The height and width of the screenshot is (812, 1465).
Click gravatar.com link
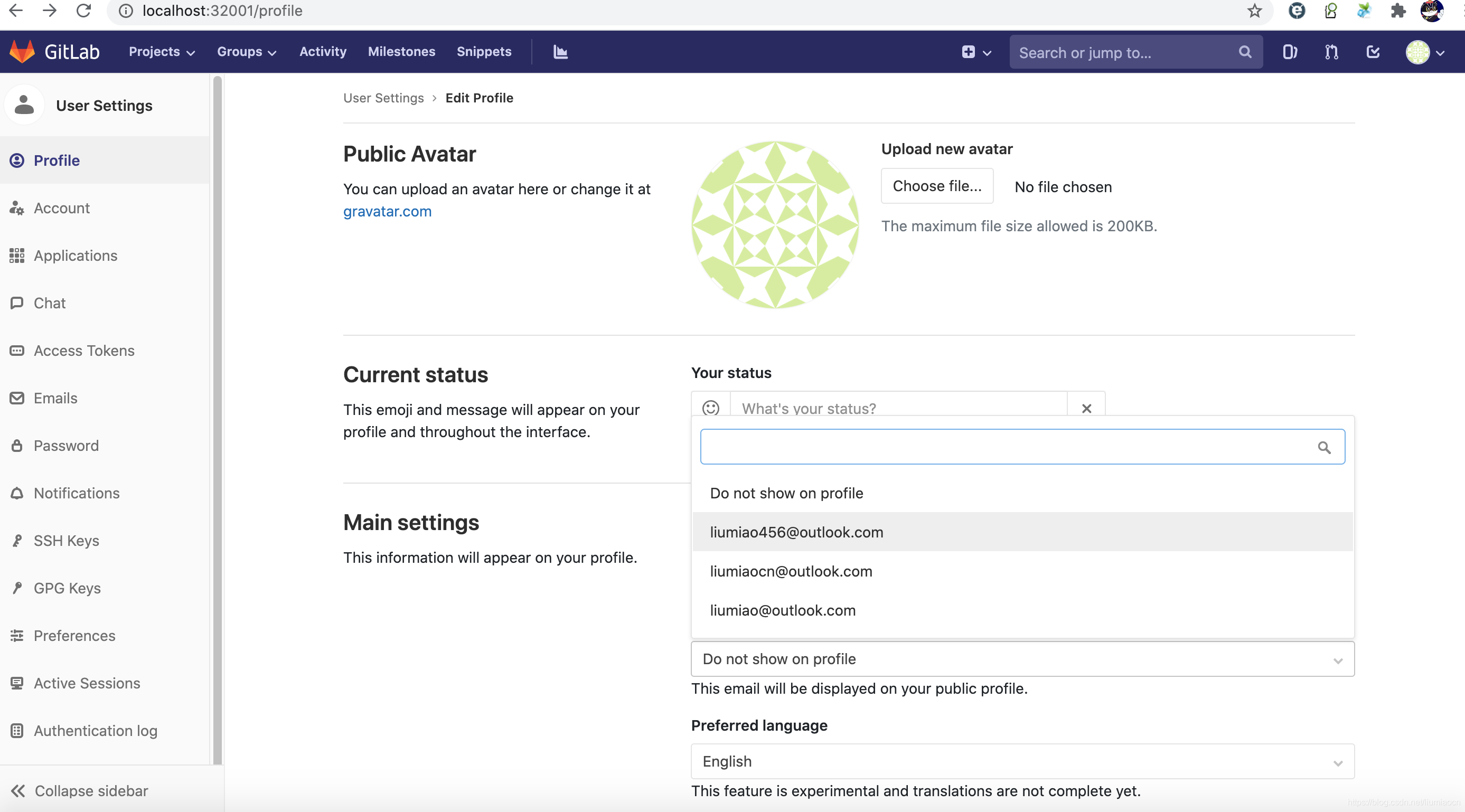pyautogui.click(x=388, y=211)
